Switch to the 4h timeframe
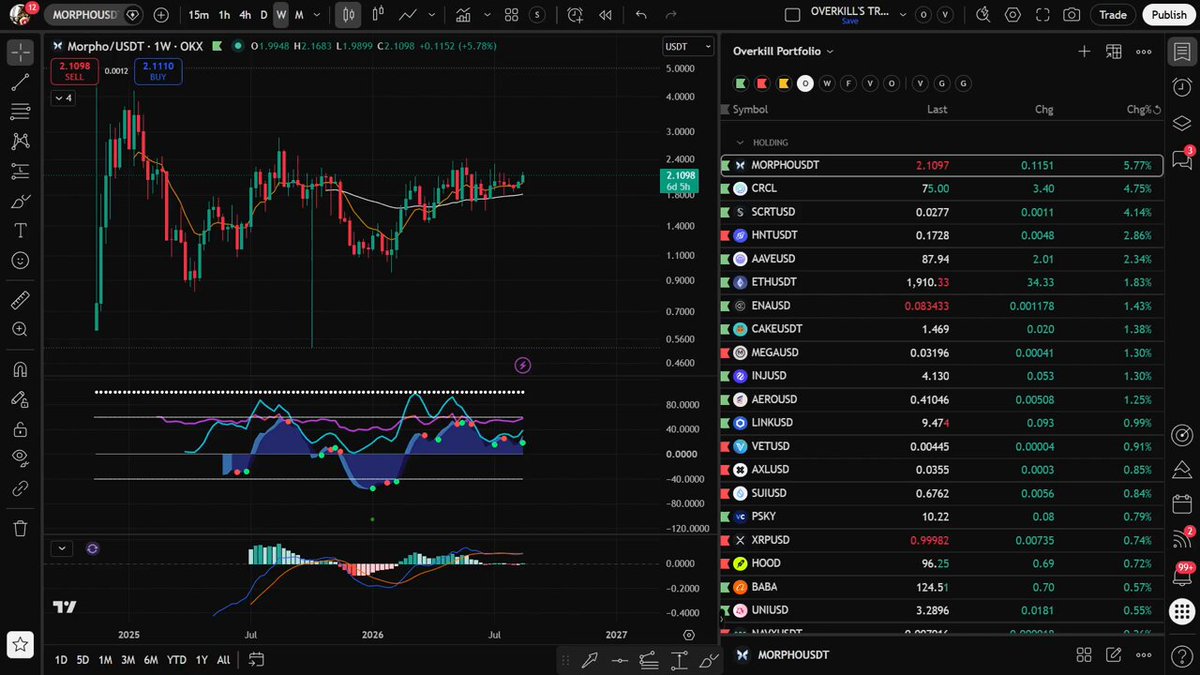Image resolution: width=1200 pixels, height=675 pixels. coord(245,15)
